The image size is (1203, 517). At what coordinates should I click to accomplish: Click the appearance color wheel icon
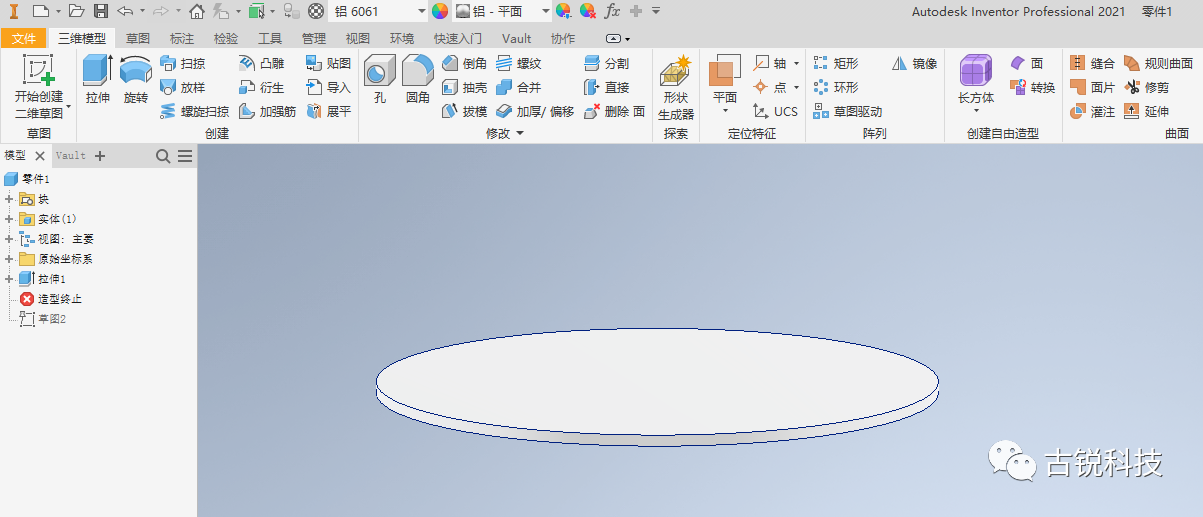click(x=440, y=11)
